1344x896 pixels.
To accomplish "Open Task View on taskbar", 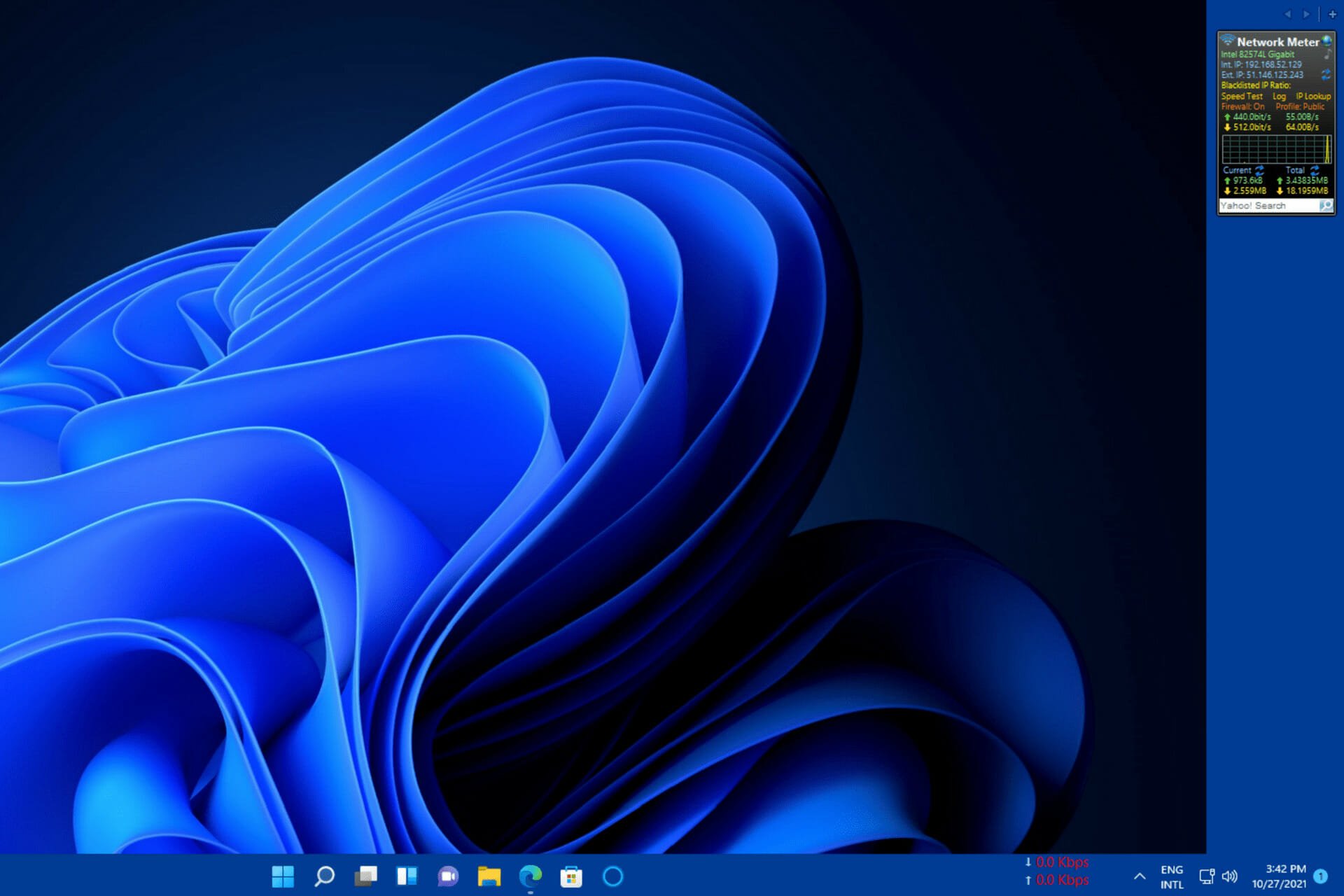I will click(x=365, y=876).
